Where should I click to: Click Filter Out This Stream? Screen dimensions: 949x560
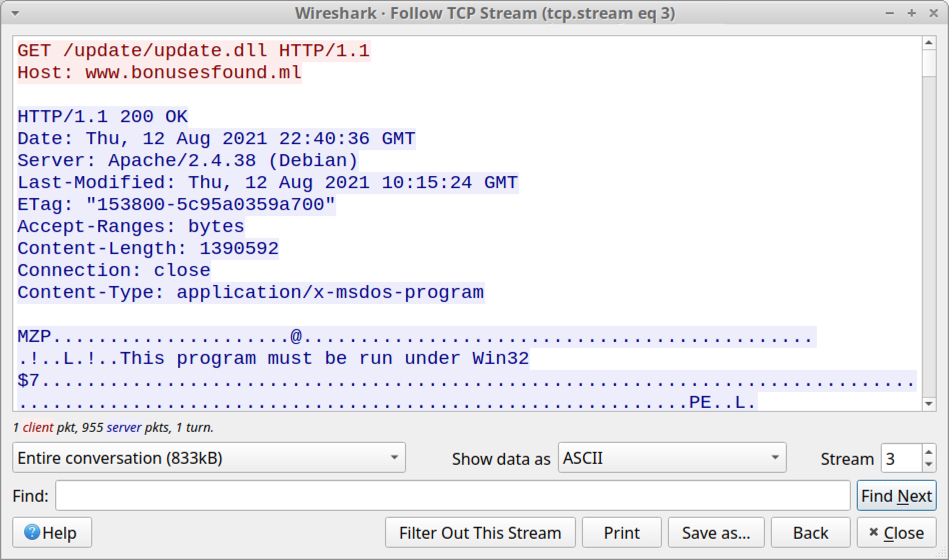click(x=480, y=533)
